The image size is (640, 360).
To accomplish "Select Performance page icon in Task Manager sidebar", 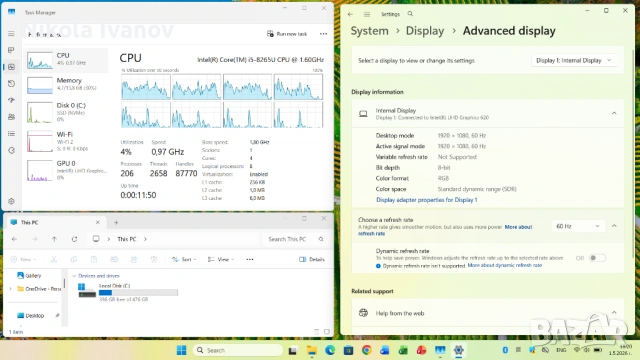I will (11, 67).
